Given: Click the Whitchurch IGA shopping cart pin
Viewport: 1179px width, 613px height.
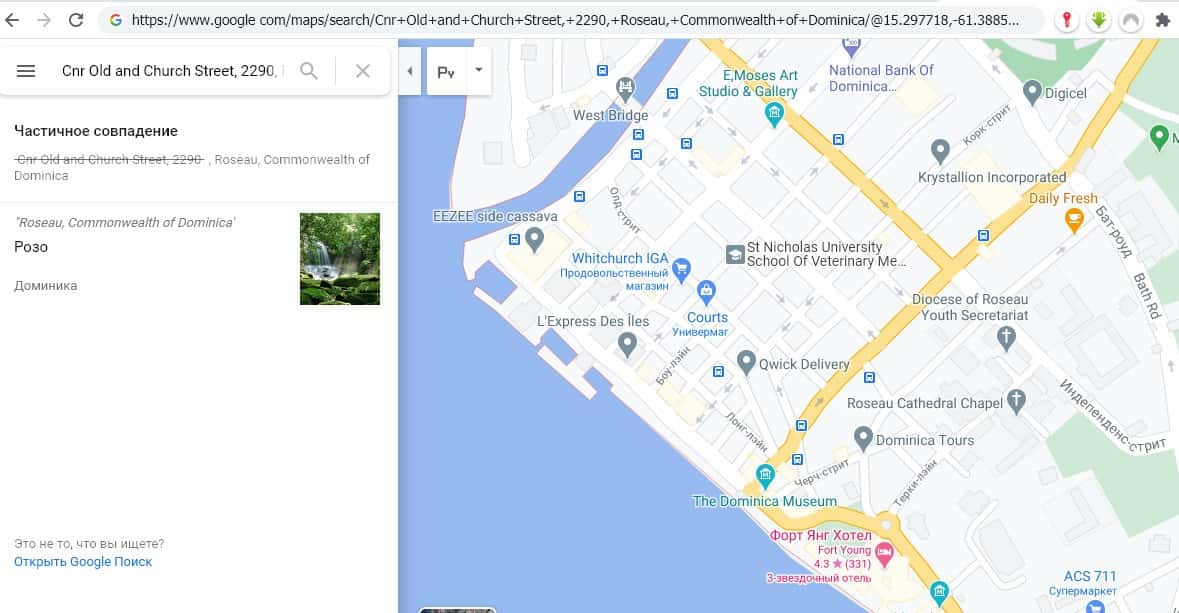Looking at the screenshot, I should (682, 268).
